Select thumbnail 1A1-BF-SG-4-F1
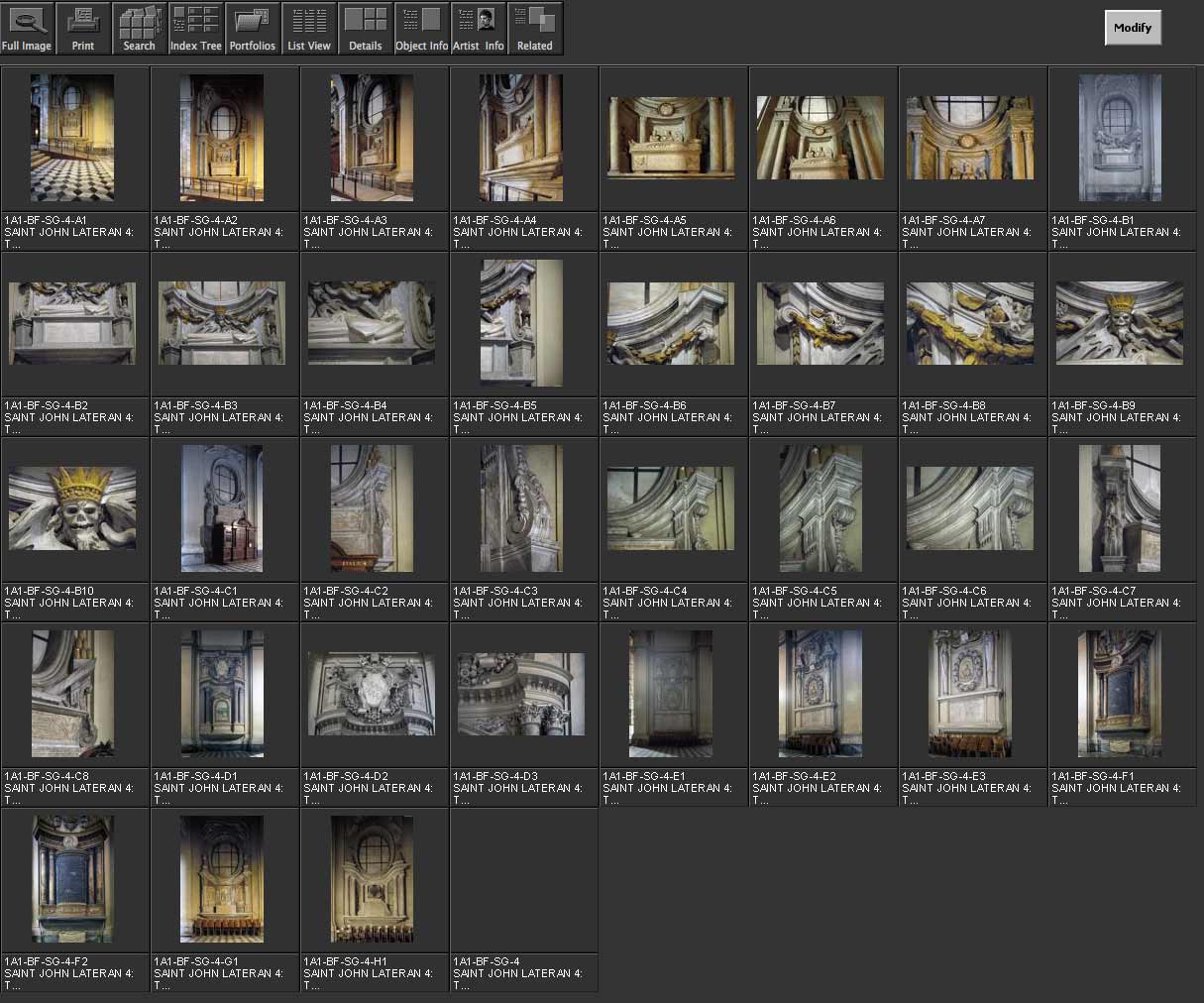Screen dimensions: 1204x1003 tap(1120, 694)
